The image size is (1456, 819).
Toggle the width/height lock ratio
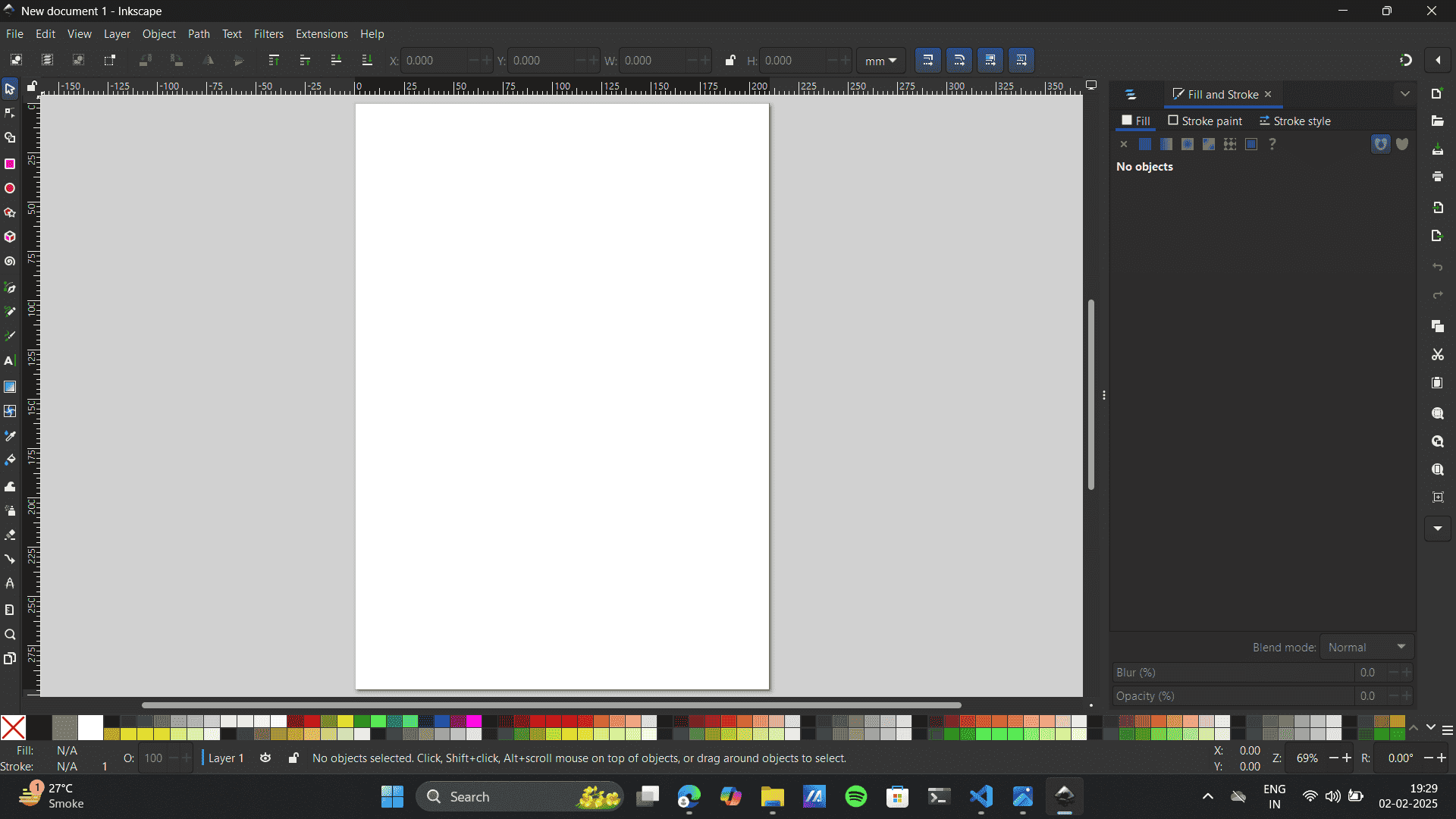(x=730, y=60)
